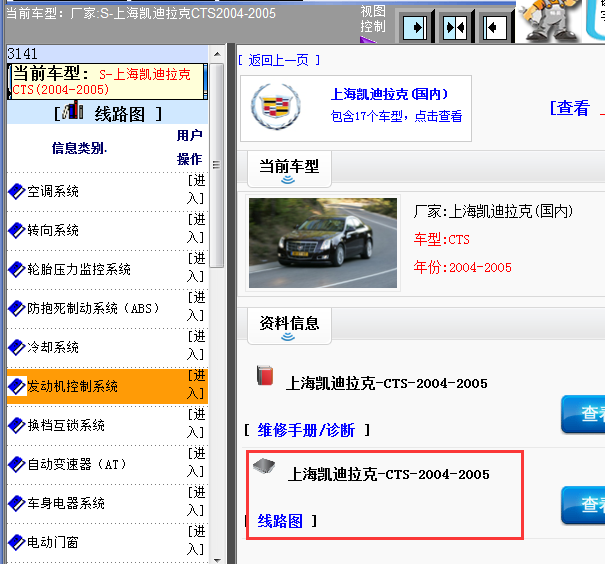605x564 pixels.
Task: Click [进入] for 发动机控制系统
Action: (x=196, y=384)
